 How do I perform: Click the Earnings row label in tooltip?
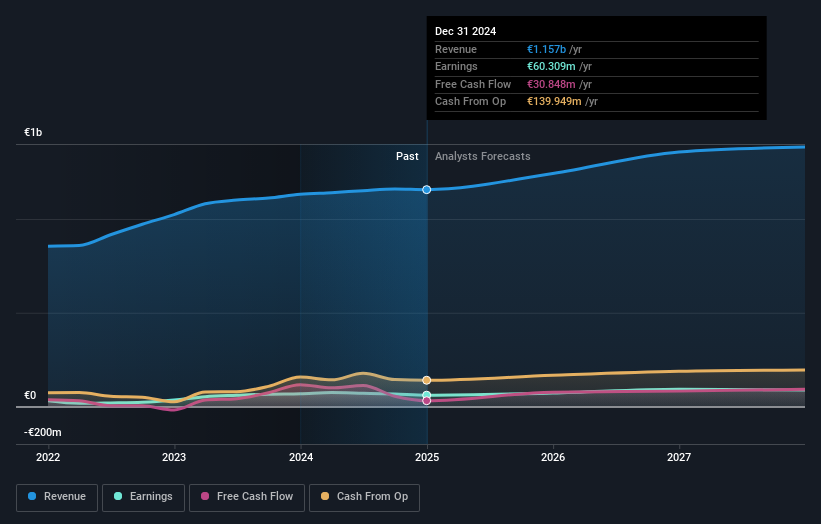click(456, 66)
